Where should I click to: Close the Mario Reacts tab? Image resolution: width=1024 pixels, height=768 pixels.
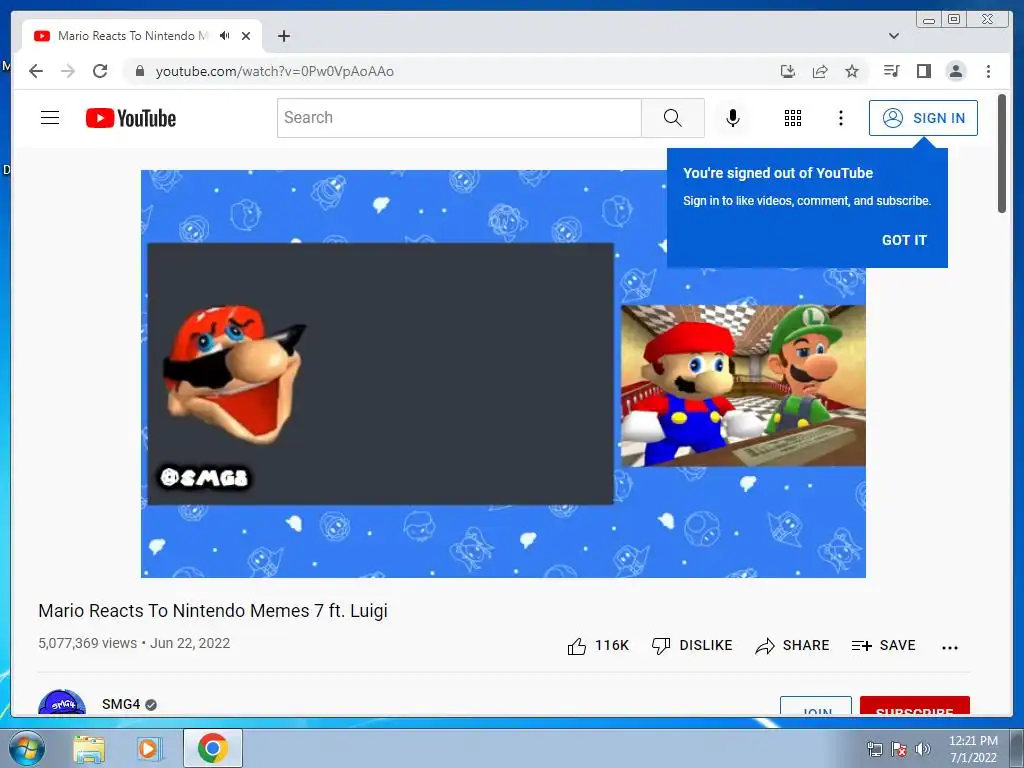click(246, 36)
